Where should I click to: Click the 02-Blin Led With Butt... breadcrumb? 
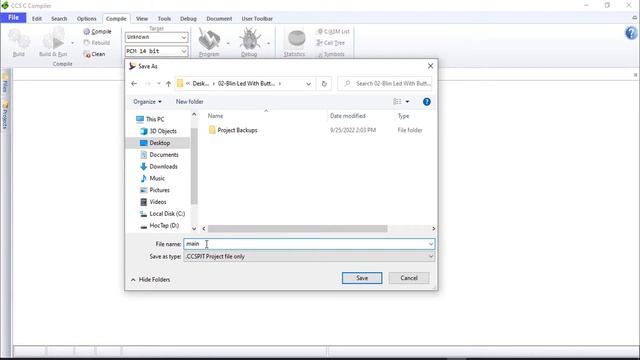pyautogui.click(x=246, y=83)
